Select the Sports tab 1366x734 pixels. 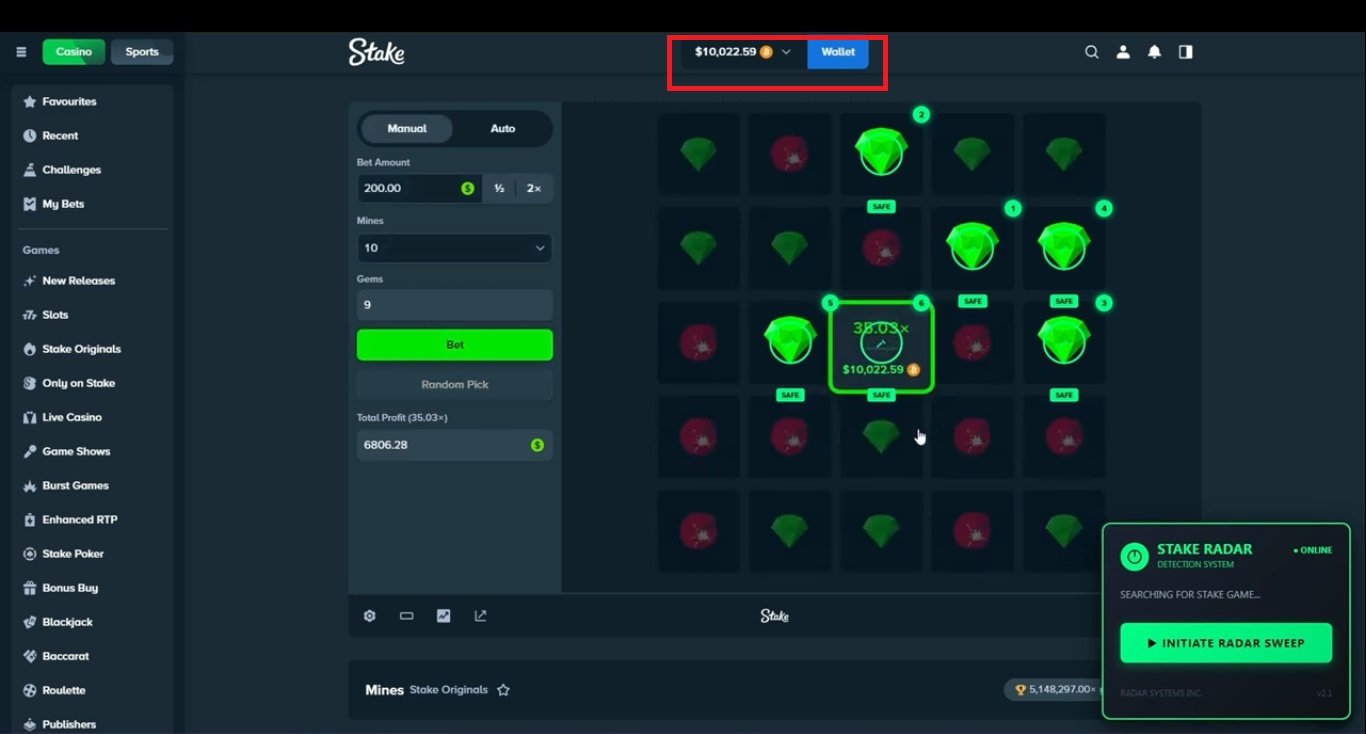point(142,52)
